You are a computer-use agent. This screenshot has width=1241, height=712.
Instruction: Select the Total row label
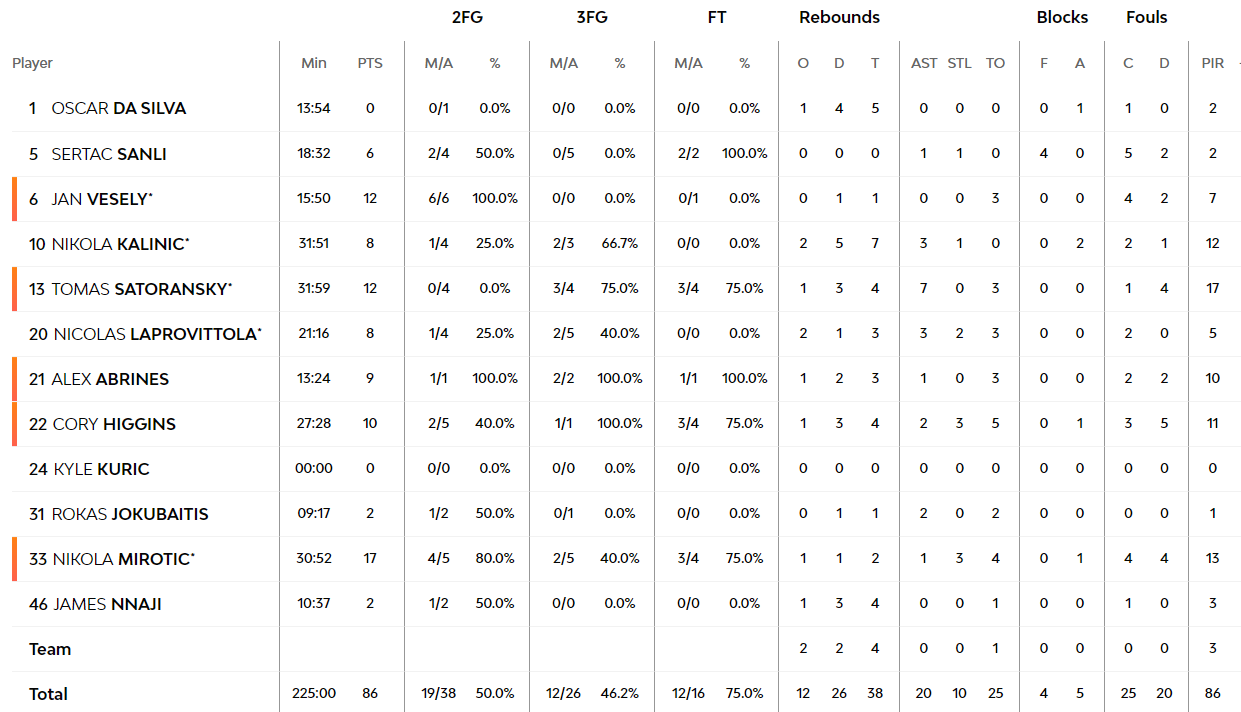tap(48, 694)
